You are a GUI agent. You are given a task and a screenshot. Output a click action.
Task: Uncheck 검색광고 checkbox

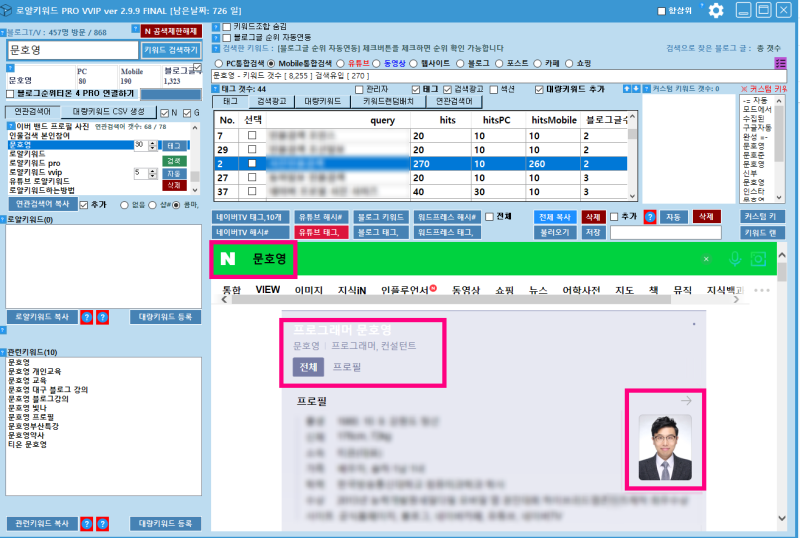(x=447, y=89)
